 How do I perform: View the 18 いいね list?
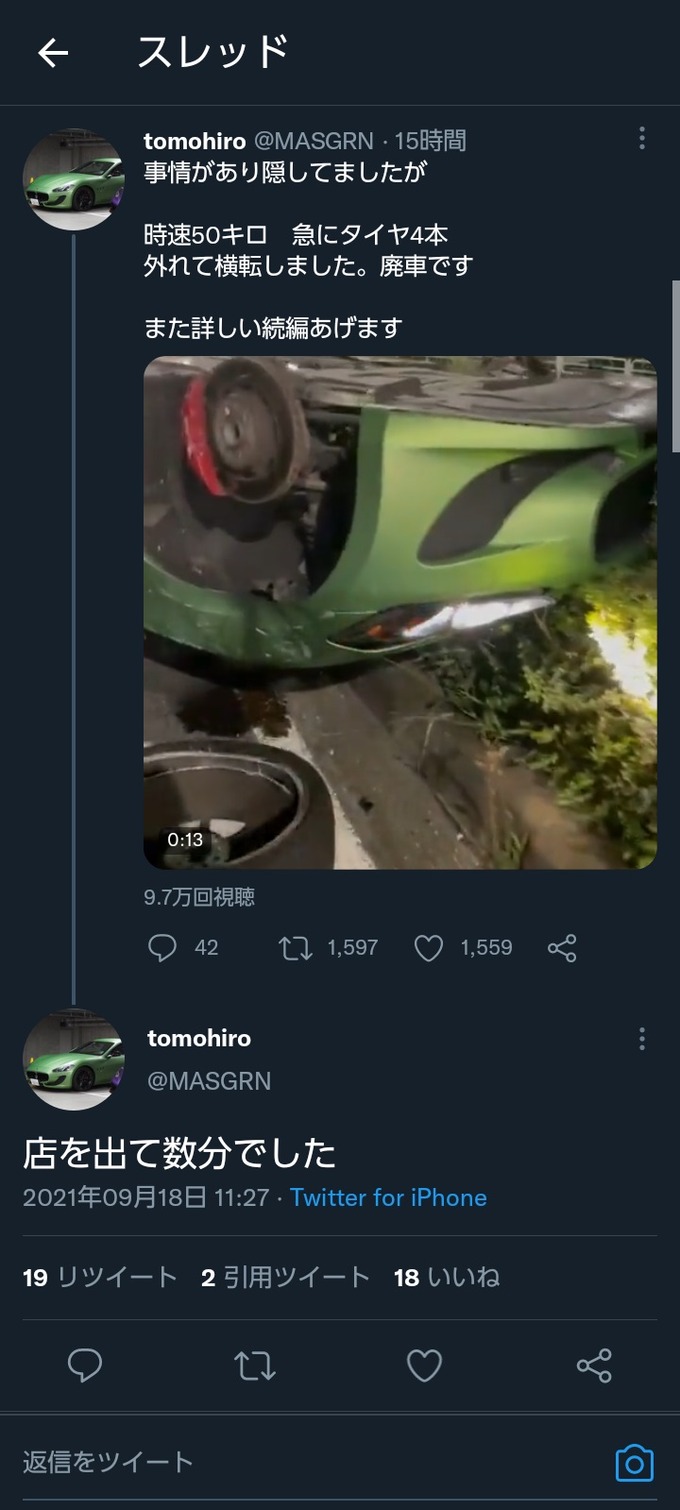[446, 1277]
